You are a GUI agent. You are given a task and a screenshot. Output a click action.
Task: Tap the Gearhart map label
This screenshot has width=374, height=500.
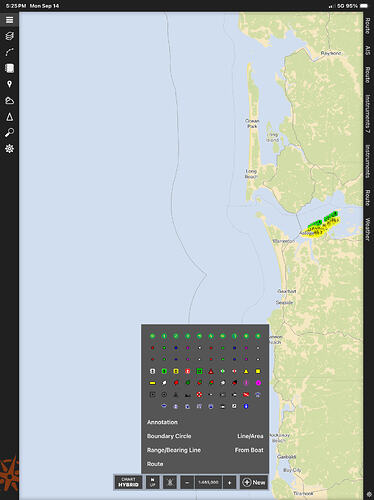[287, 291]
